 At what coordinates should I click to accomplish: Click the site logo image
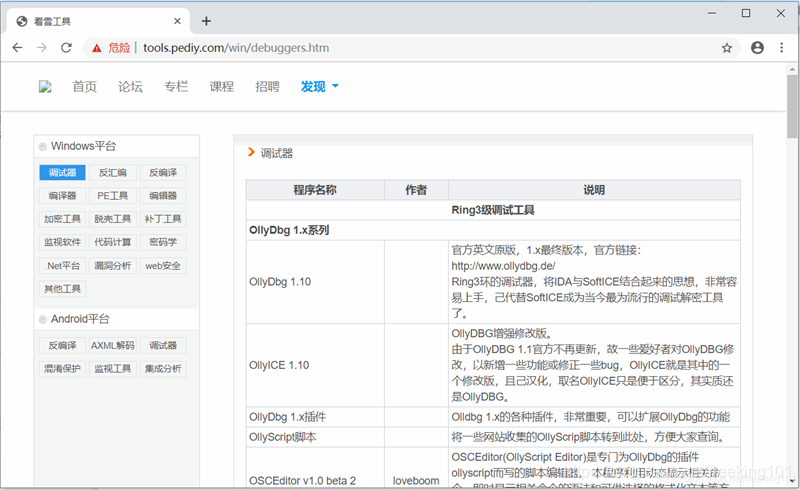[x=45, y=87]
